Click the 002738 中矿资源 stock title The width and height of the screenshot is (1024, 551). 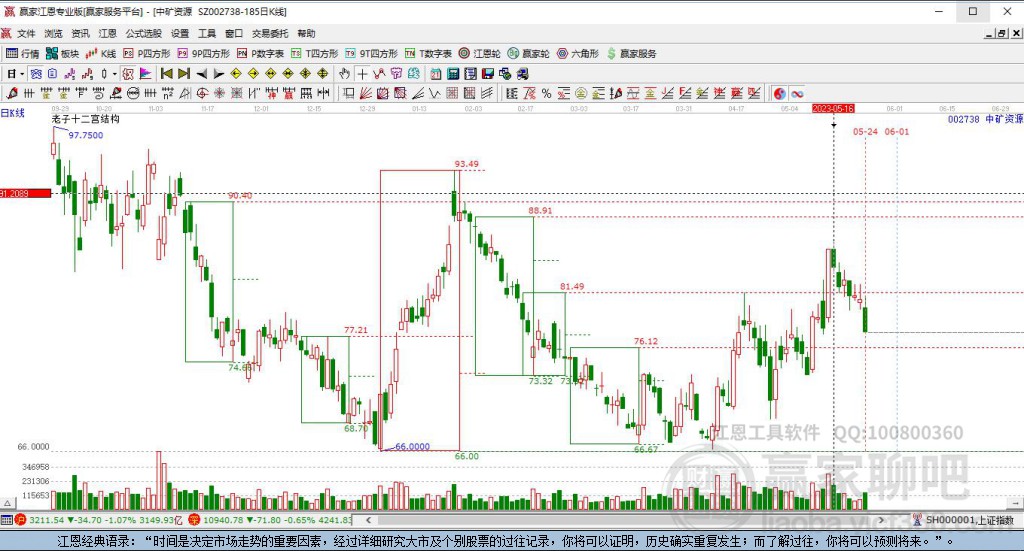[985, 119]
